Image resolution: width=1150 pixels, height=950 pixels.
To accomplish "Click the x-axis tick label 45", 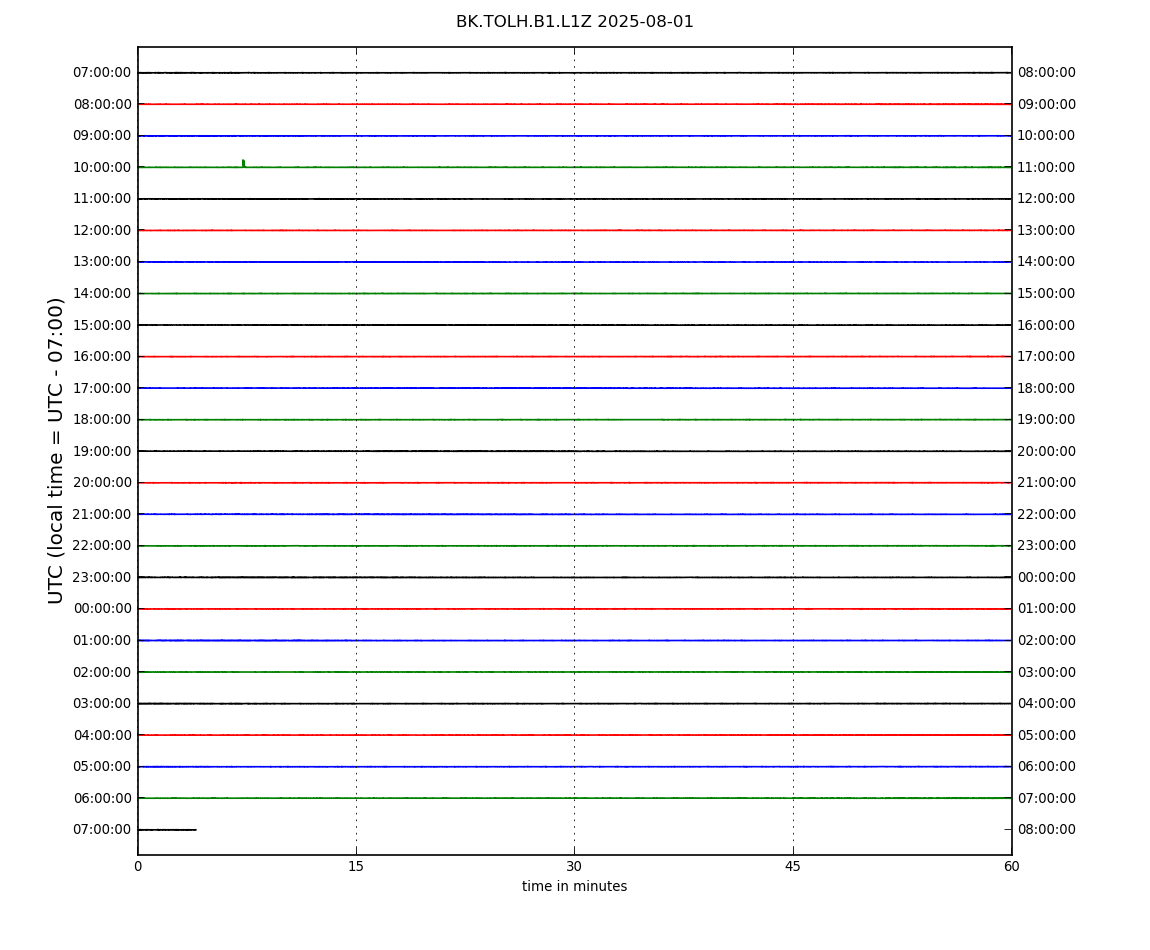I will pos(793,866).
